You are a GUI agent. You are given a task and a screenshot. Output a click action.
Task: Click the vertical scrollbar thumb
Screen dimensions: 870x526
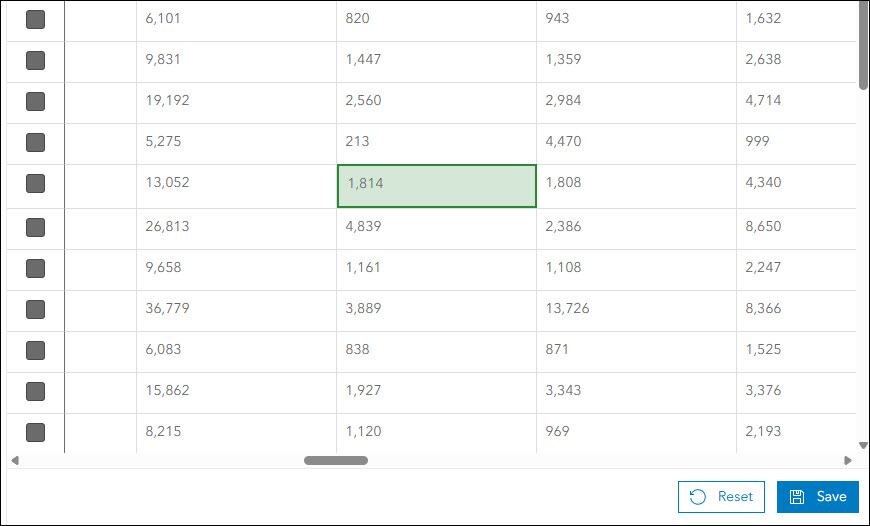point(863,45)
